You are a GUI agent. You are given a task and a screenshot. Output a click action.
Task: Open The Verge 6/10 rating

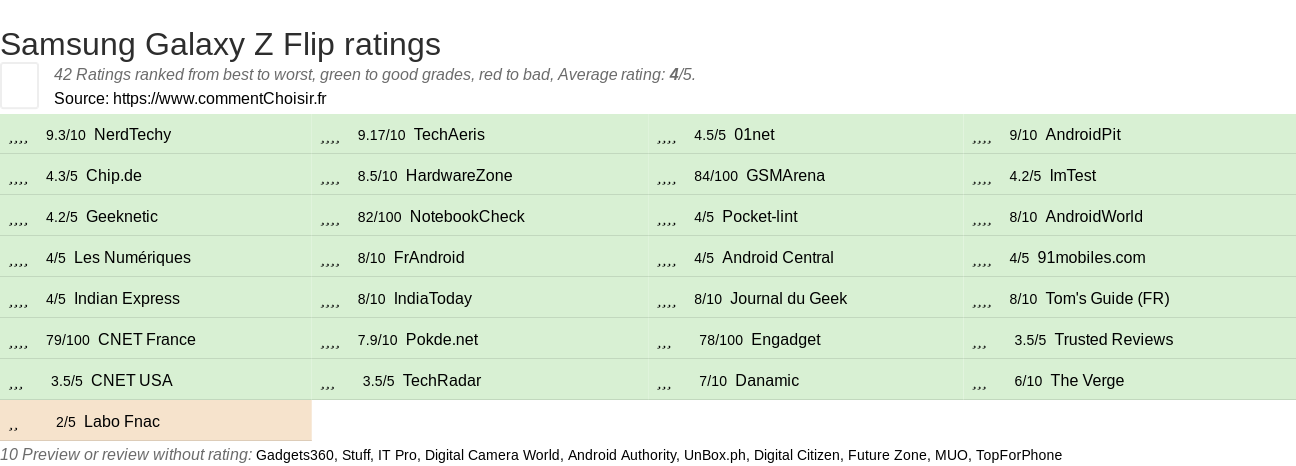pyautogui.click(x=1130, y=381)
